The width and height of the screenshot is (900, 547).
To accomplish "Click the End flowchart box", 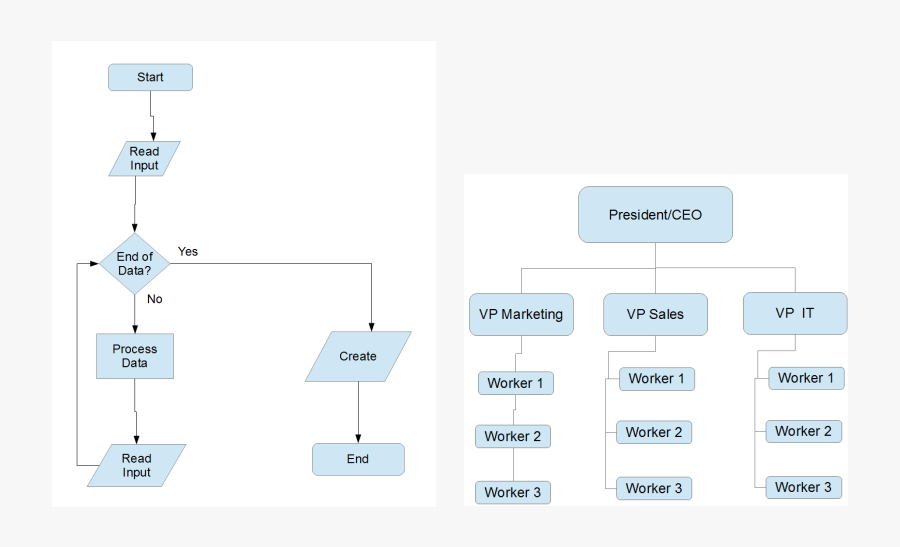I will coord(358,459).
